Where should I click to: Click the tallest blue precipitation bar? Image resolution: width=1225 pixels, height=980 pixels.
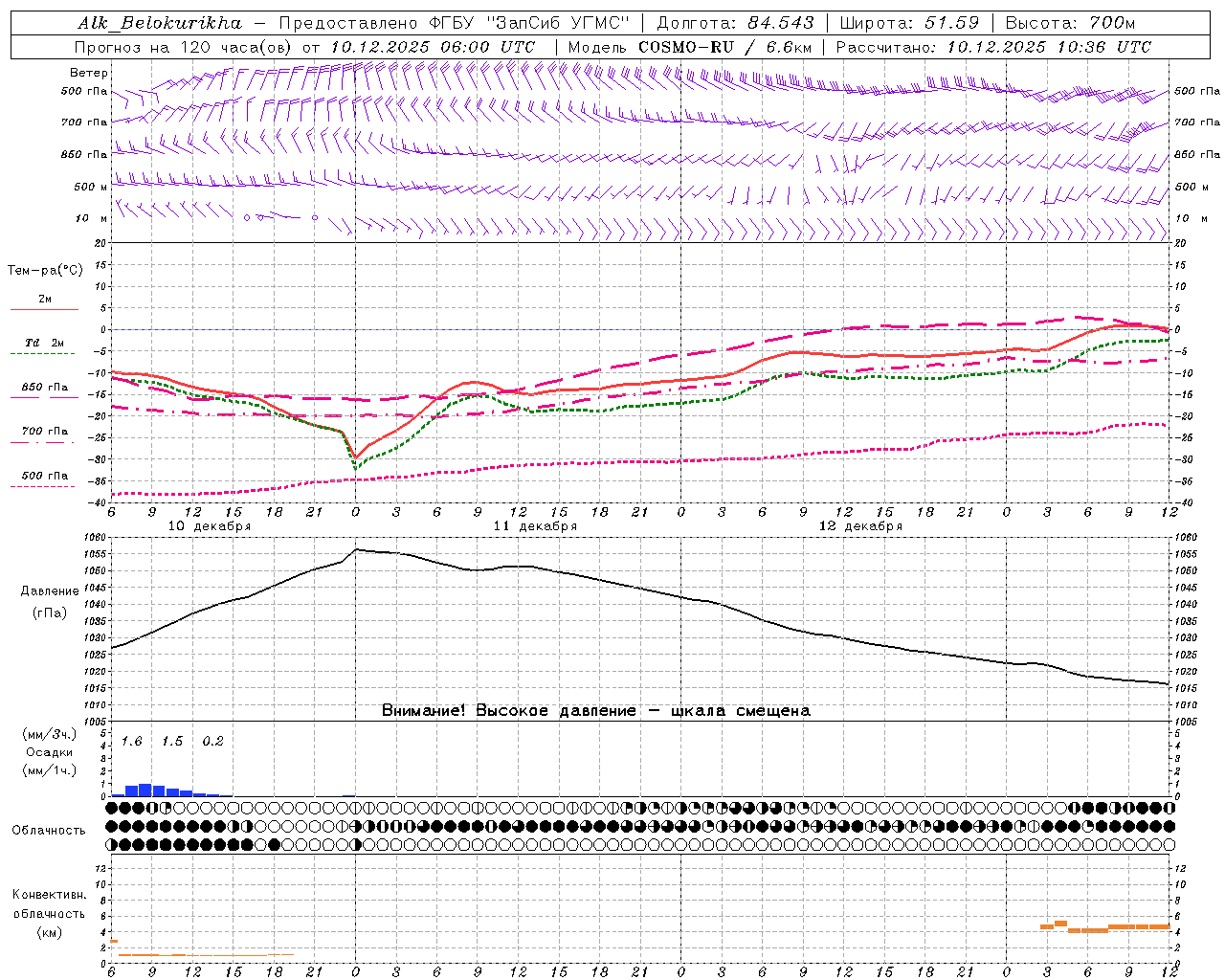pyautogui.click(x=145, y=791)
